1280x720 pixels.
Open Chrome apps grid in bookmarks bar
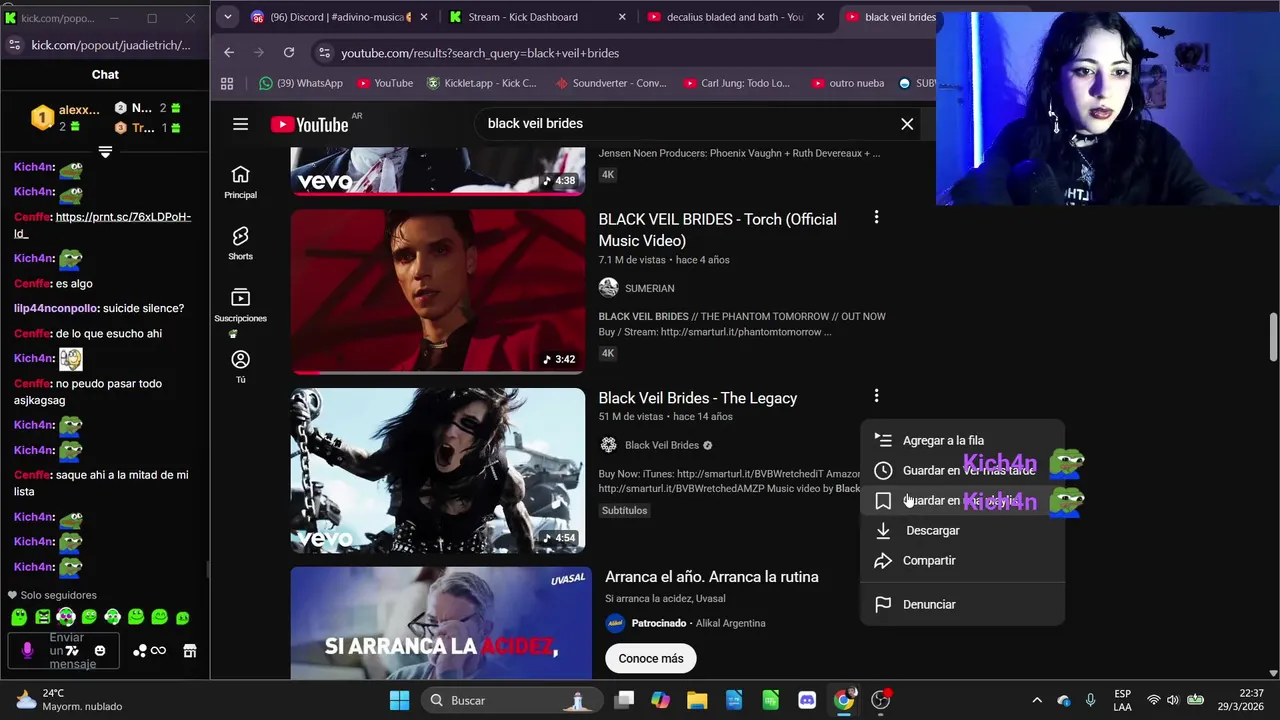click(227, 83)
